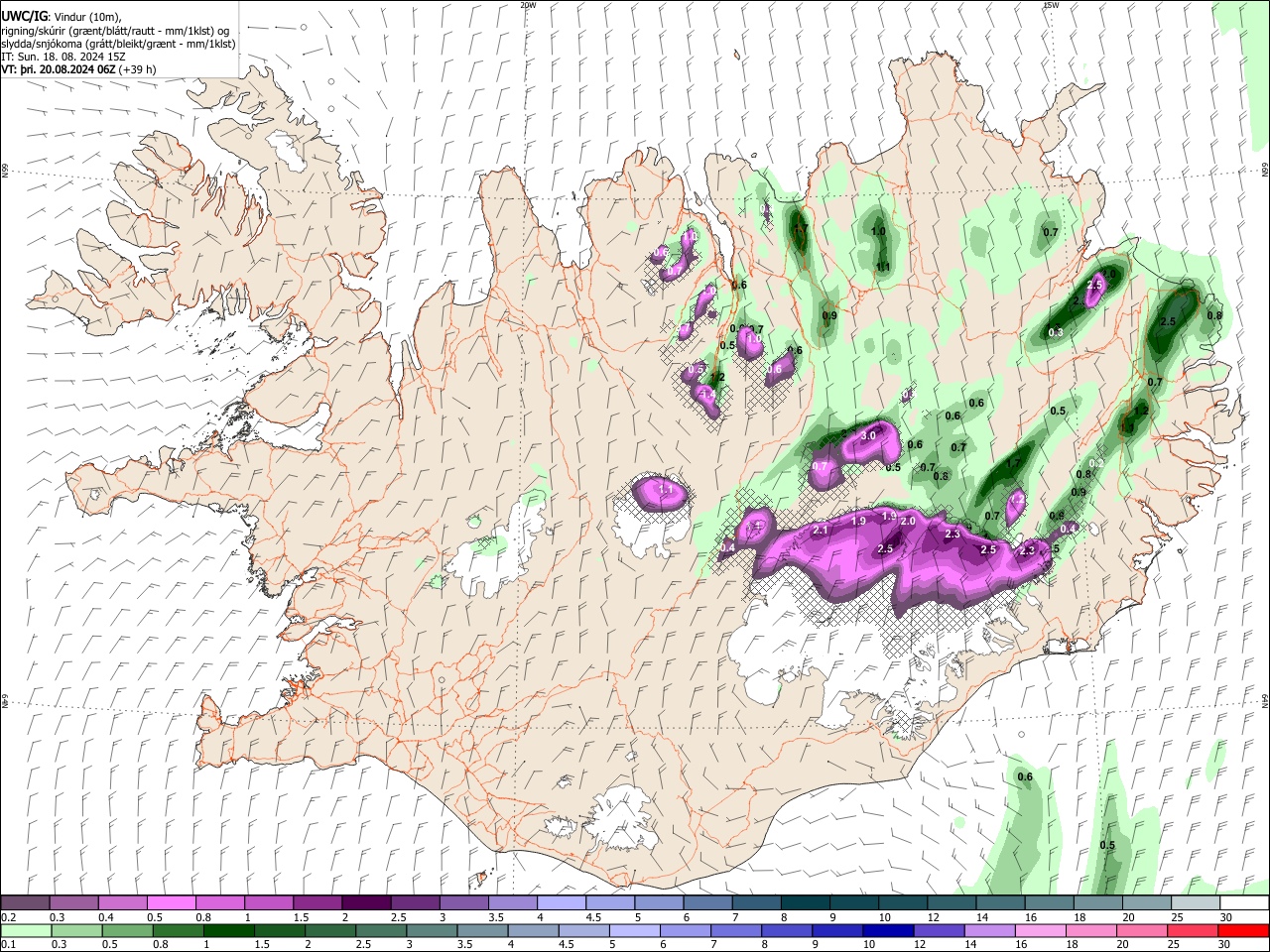Click the '0.2' label on the upper legend row
The height and width of the screenshot is (952, 1270).
click(x=9, y=917)
